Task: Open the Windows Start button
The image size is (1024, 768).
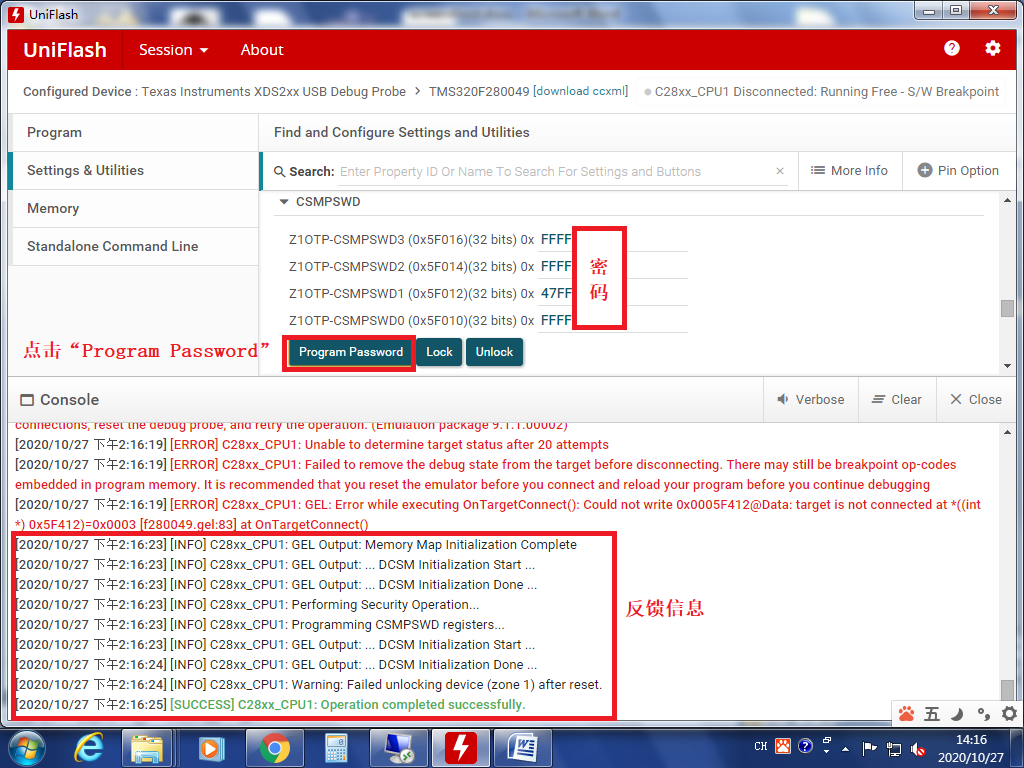Action: 27,748
